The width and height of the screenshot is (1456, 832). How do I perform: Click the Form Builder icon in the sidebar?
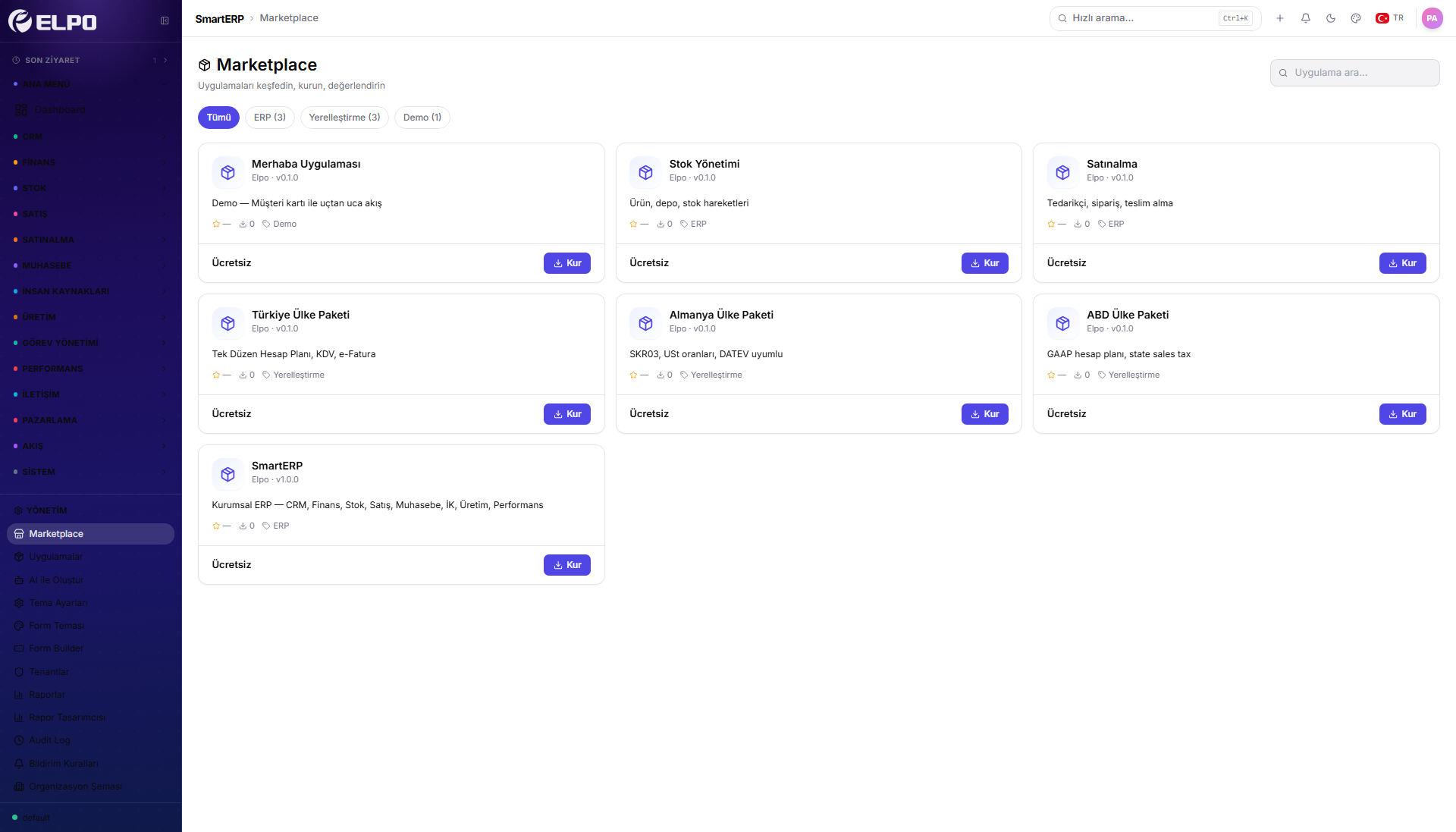19,648
